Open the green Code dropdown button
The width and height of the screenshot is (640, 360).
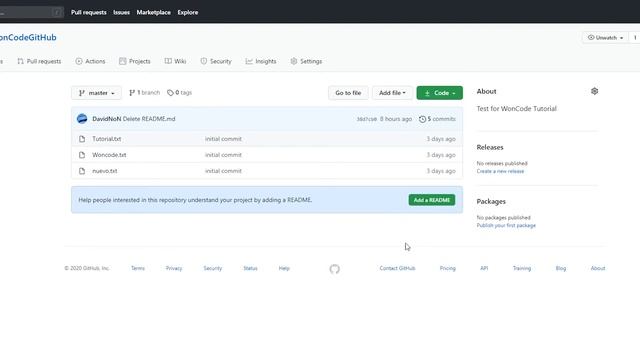[x=440, y=93]
